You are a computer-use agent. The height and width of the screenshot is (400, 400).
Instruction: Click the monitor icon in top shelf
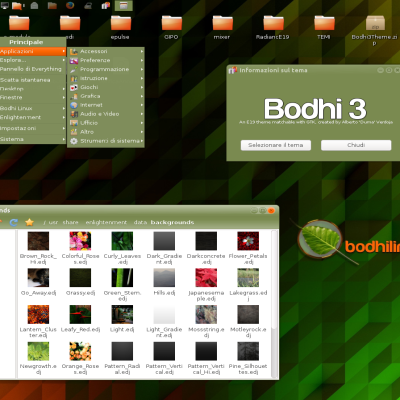pos(4,5)
